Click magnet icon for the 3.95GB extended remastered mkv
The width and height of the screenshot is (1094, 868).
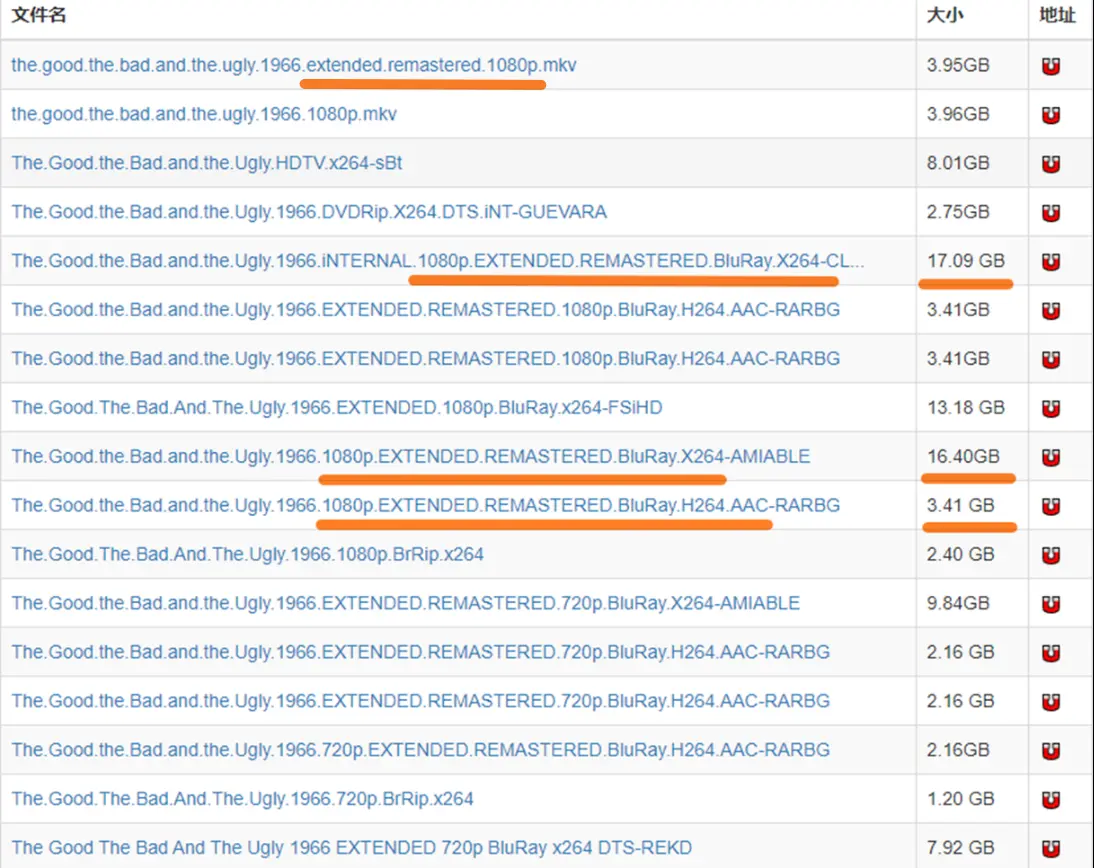(1051, 66)
